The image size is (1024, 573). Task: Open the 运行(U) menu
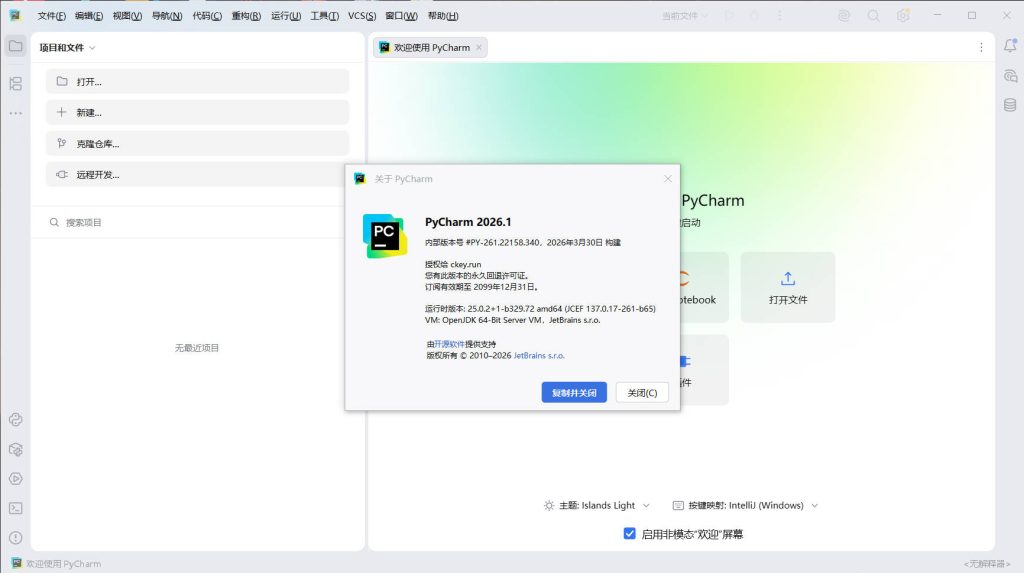coord(286,16)
